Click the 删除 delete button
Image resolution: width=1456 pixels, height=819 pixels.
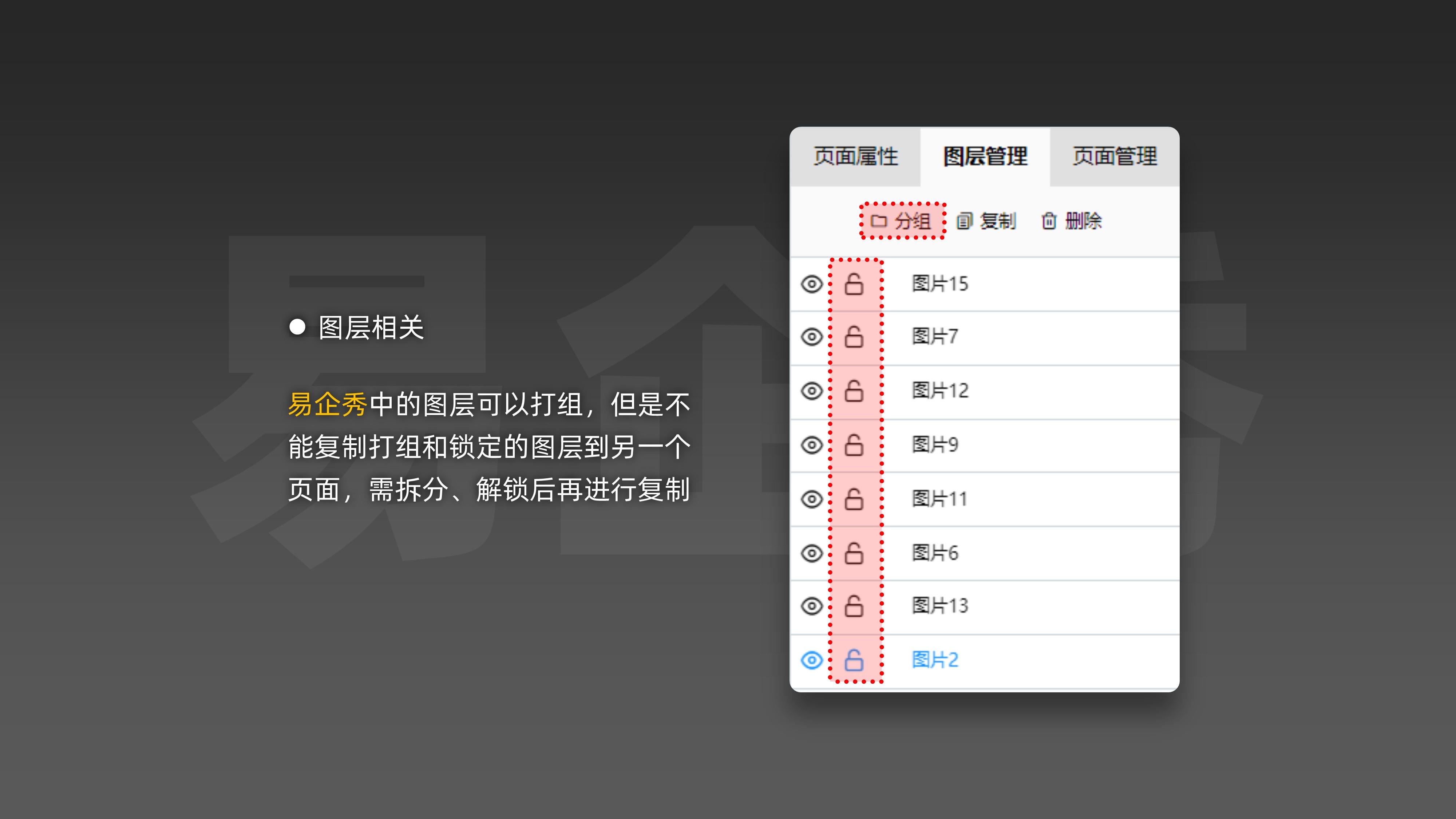pos(1072,221)
